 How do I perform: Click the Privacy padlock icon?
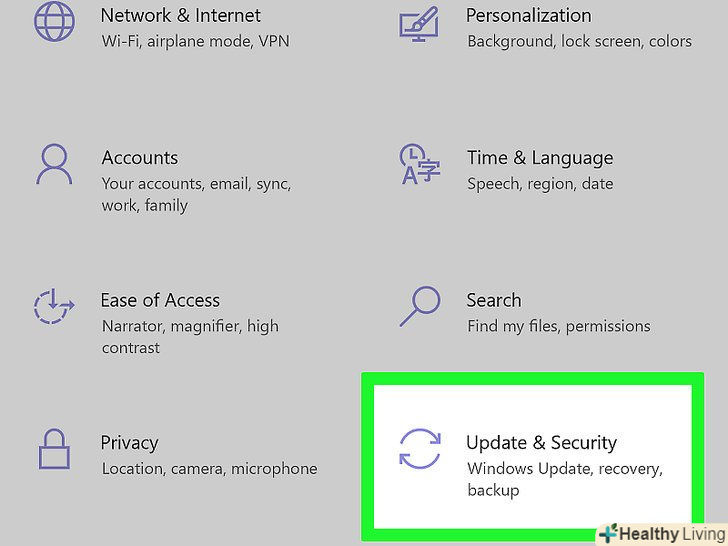[x=54, y=450]
